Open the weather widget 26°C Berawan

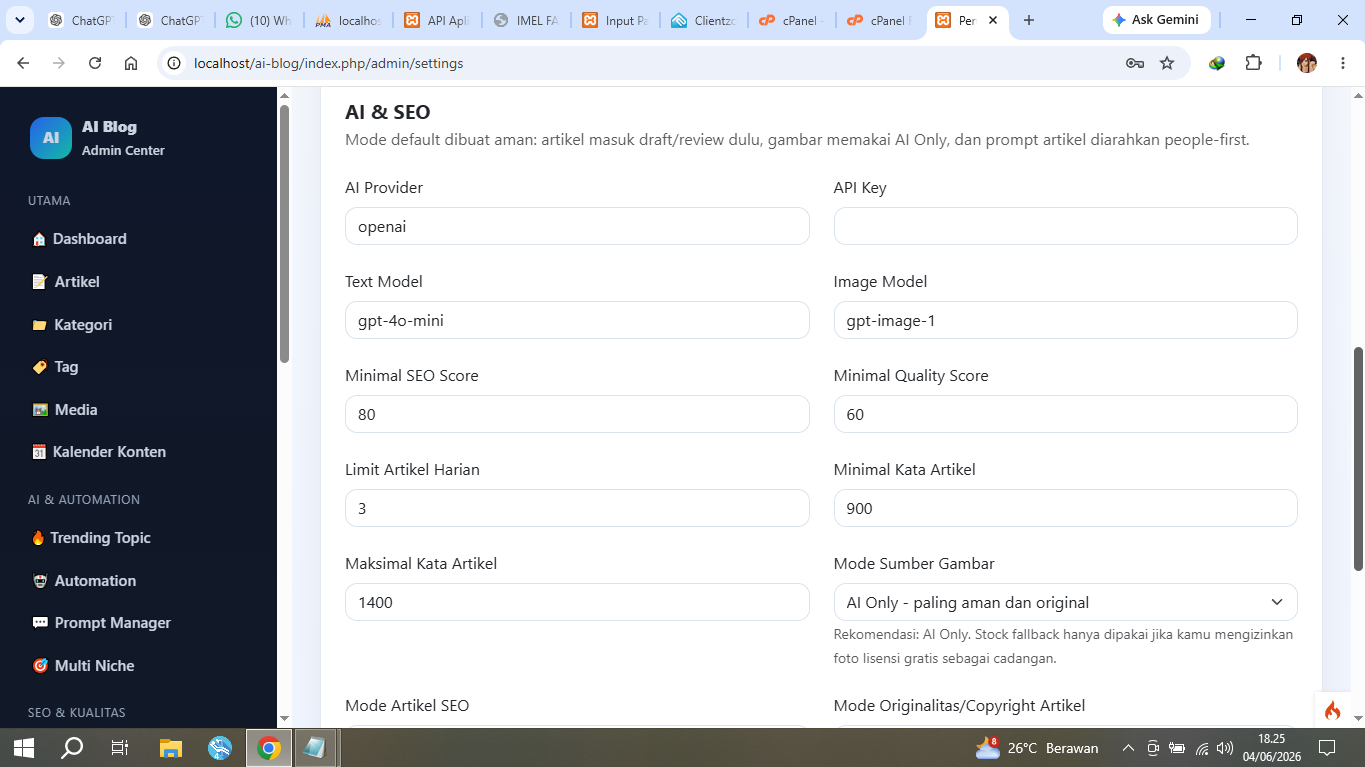tap(1037, 747)
